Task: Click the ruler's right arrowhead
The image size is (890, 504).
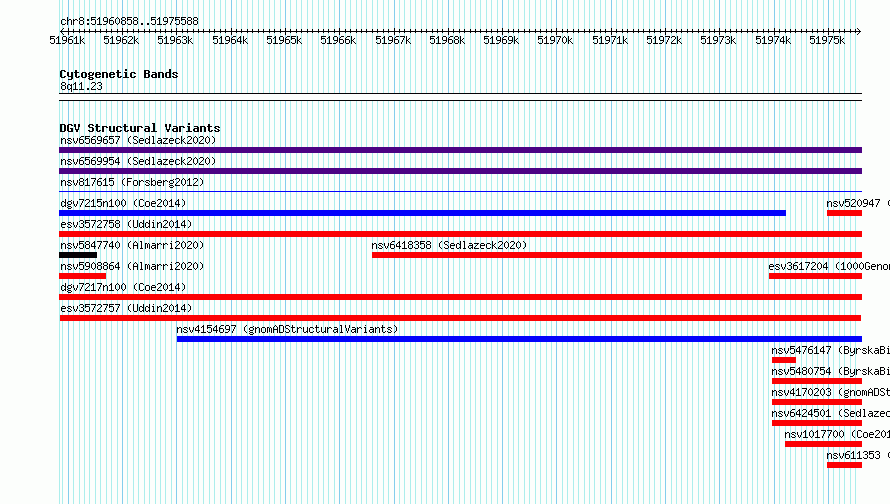Action: [x=859, y=31]
